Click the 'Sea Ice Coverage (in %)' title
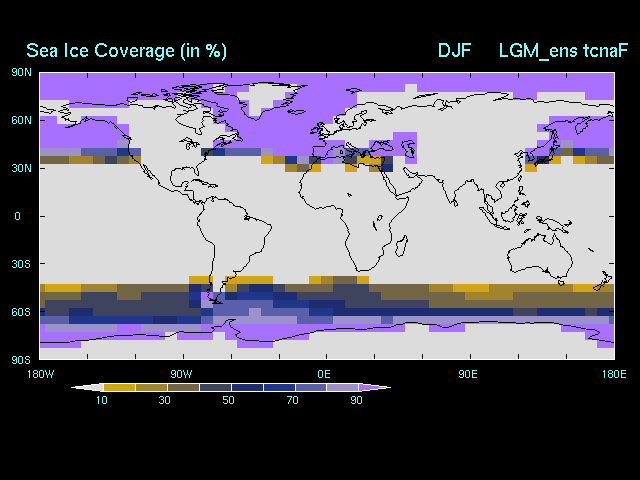This screenshot has width=640, height=480. click(x=126, y=51)
